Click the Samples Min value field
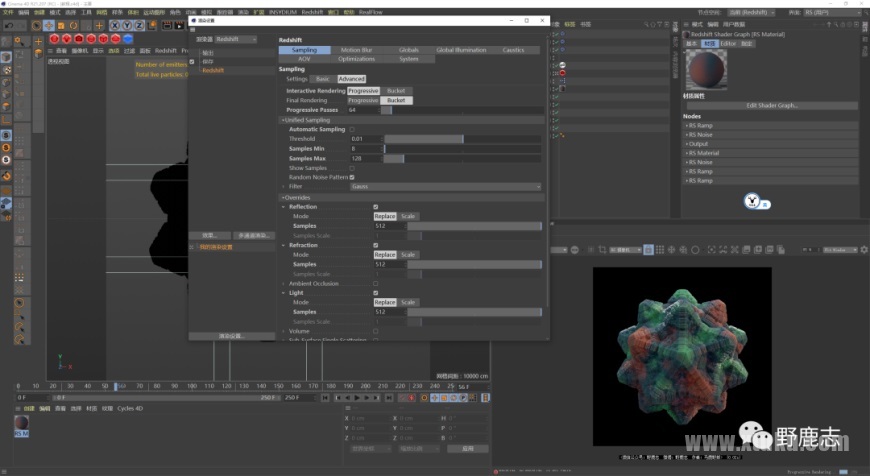This screenshot has height=476, width=870. (365, 149)
